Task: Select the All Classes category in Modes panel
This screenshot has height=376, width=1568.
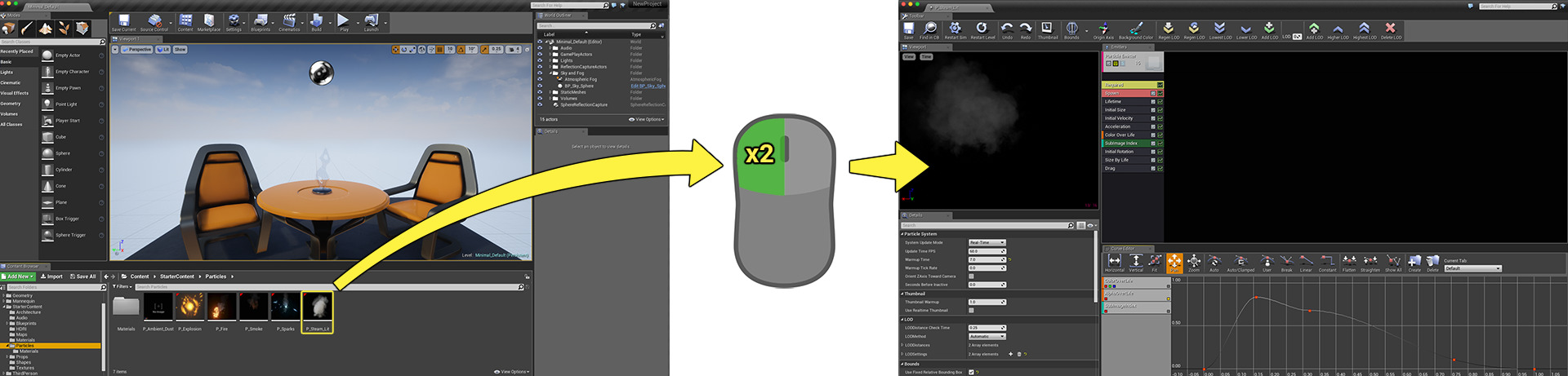Action: pyautogui.click(x=11, y=124)
